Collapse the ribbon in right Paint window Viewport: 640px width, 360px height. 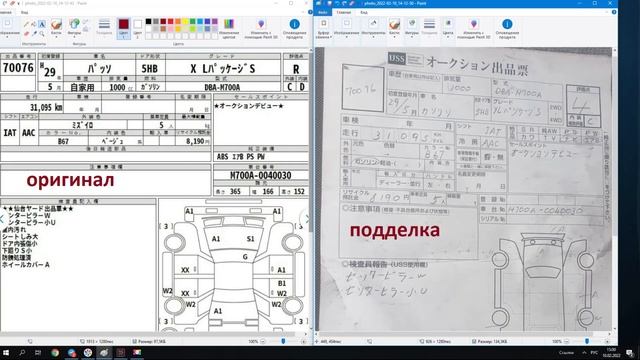click(x=608, y=12)
